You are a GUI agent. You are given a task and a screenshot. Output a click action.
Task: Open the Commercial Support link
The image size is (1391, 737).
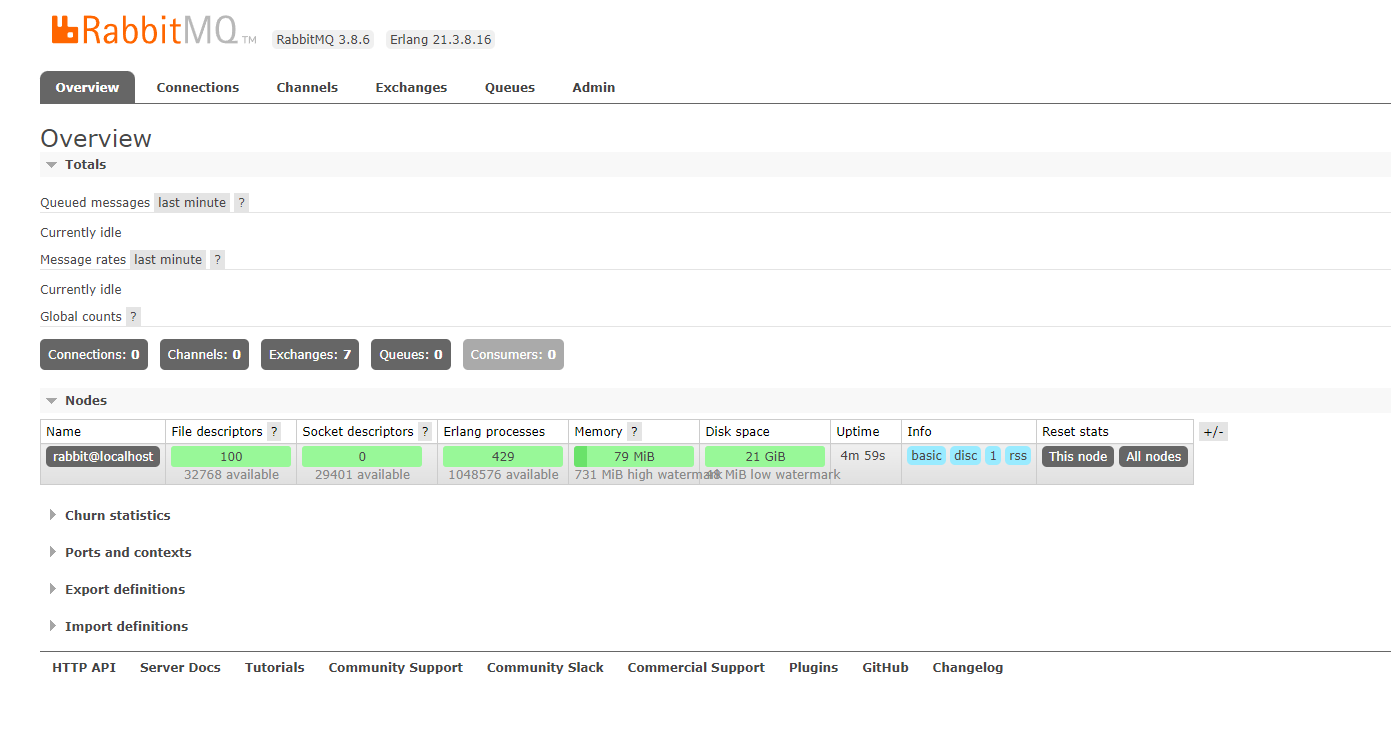click(x=696, y=667)
